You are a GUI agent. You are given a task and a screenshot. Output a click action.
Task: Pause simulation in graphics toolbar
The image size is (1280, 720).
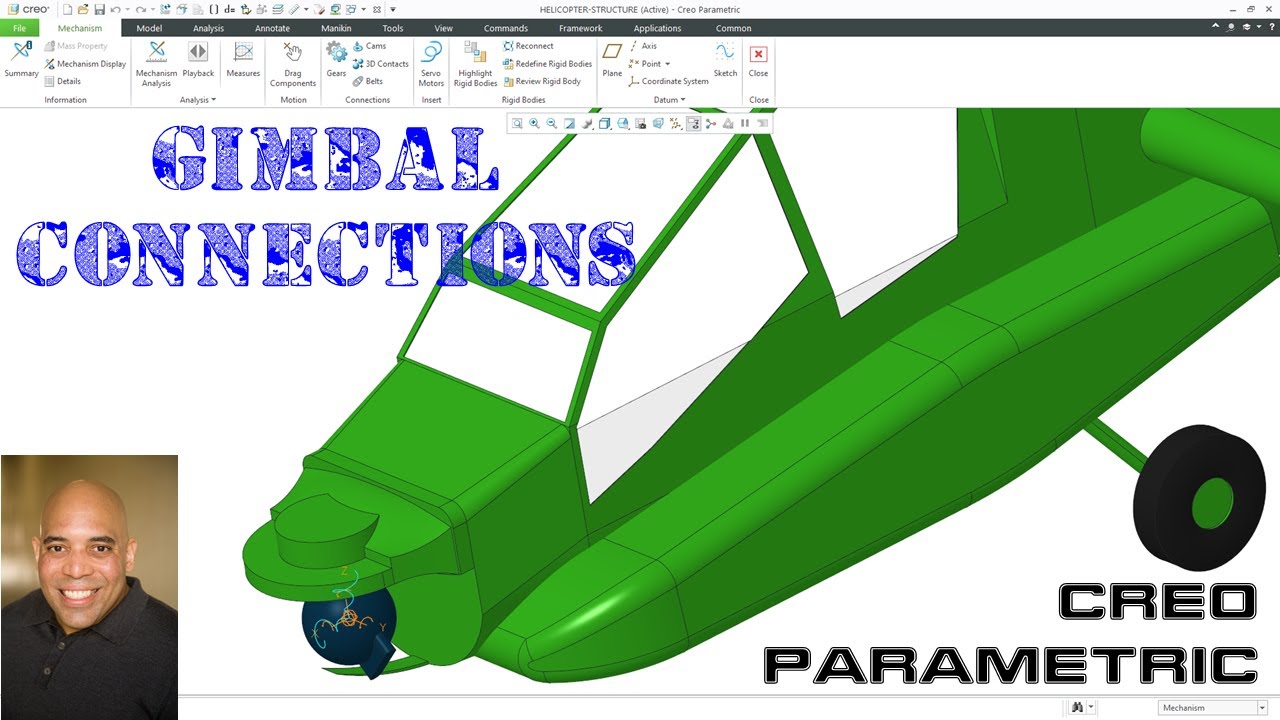click(745, 124)
